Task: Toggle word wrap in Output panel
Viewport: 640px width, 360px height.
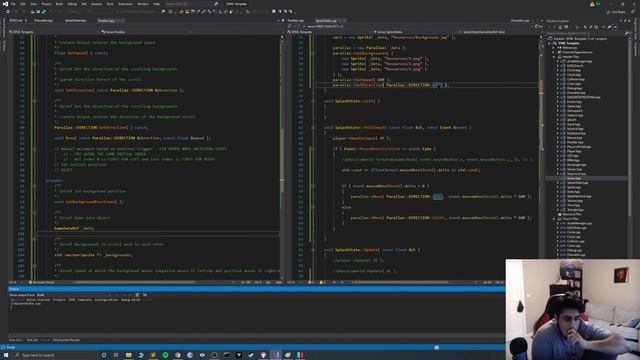Action: (x=145, y=295)
